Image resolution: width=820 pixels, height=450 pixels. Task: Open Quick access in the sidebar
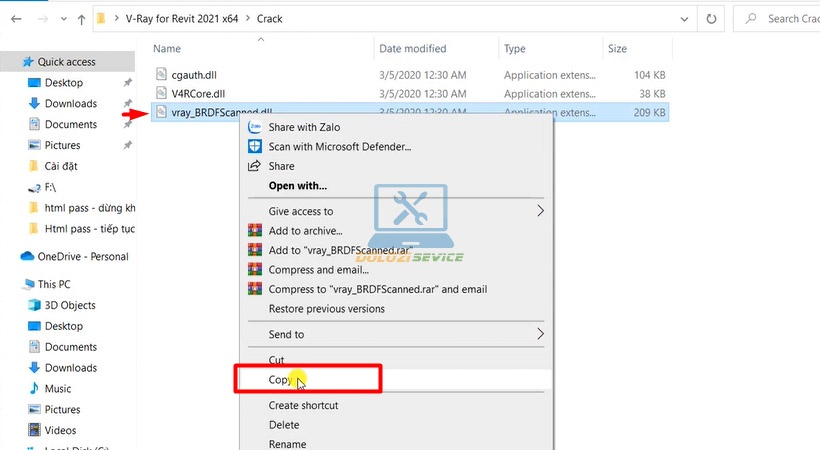[66, 62]
